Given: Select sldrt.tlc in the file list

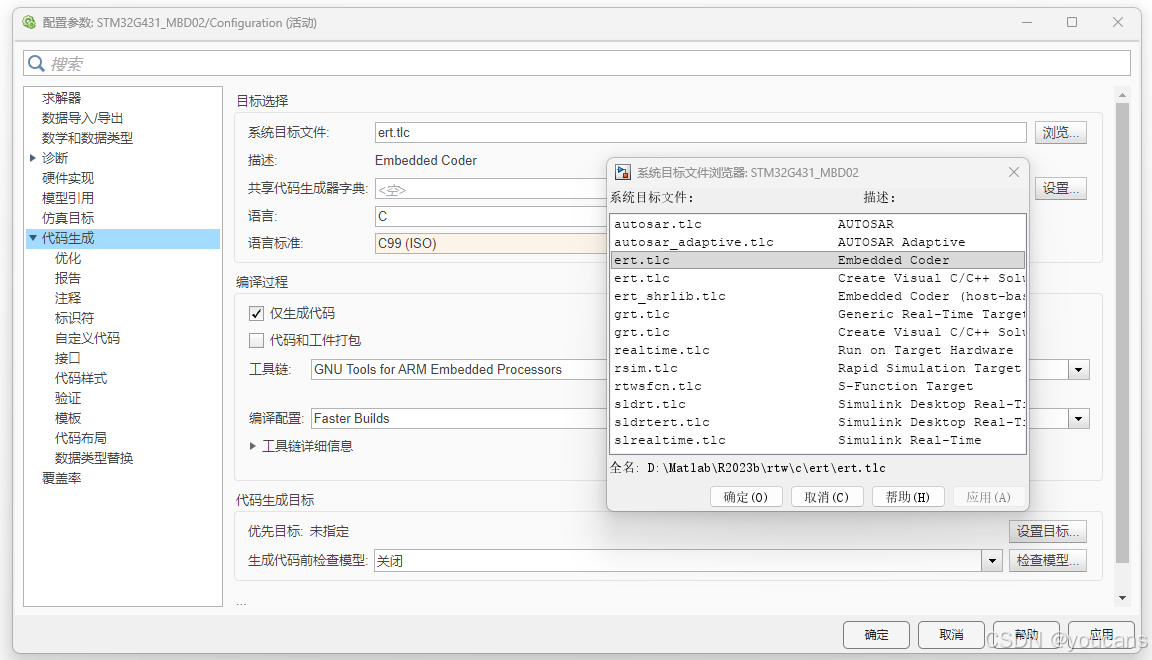Looking at the screenshot, I should pos(818,404).
